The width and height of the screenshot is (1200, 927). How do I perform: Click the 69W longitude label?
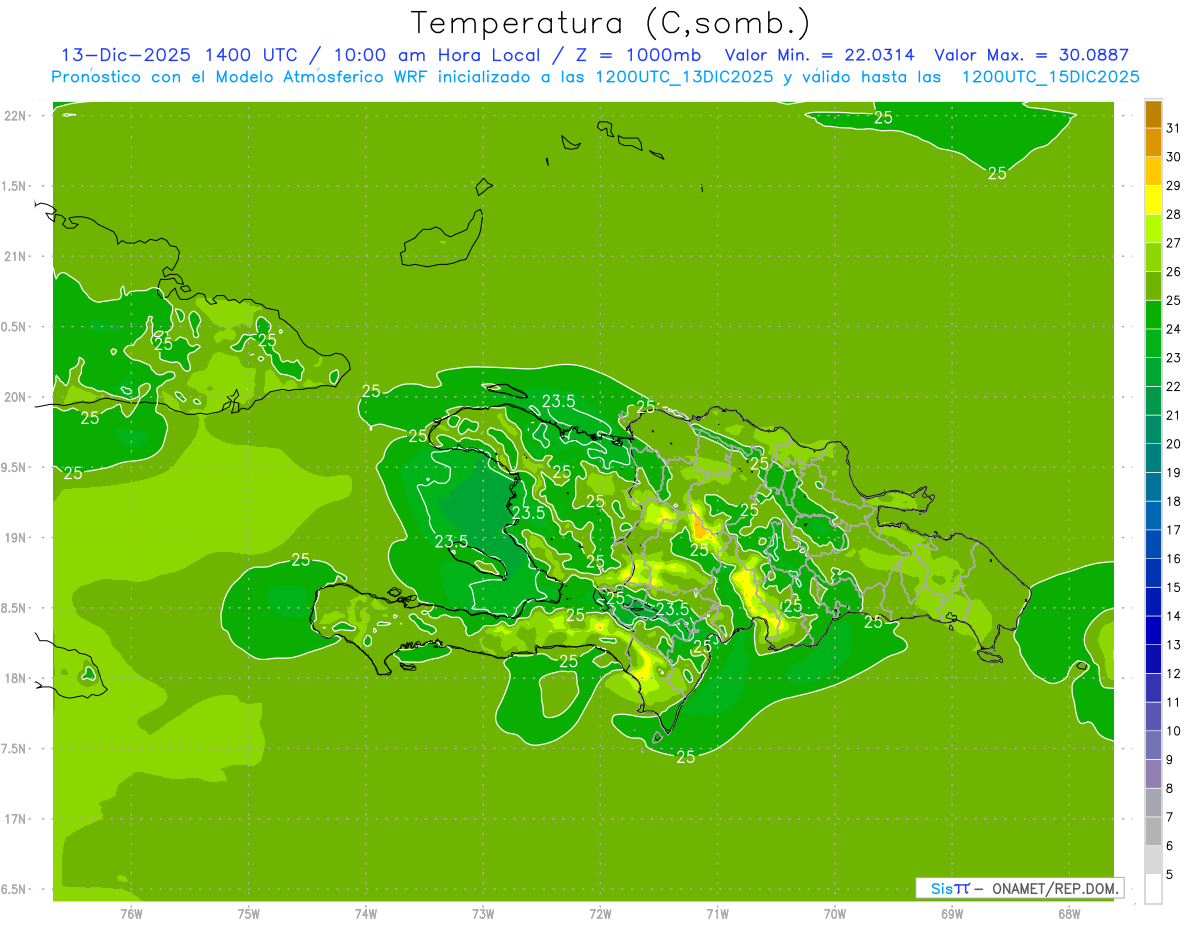952,913
